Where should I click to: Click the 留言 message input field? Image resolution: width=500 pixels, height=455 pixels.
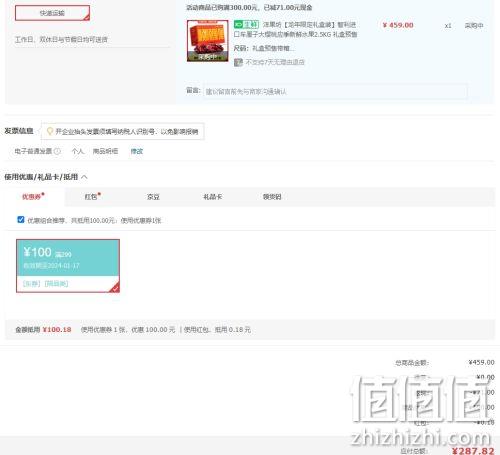[335, 91]
